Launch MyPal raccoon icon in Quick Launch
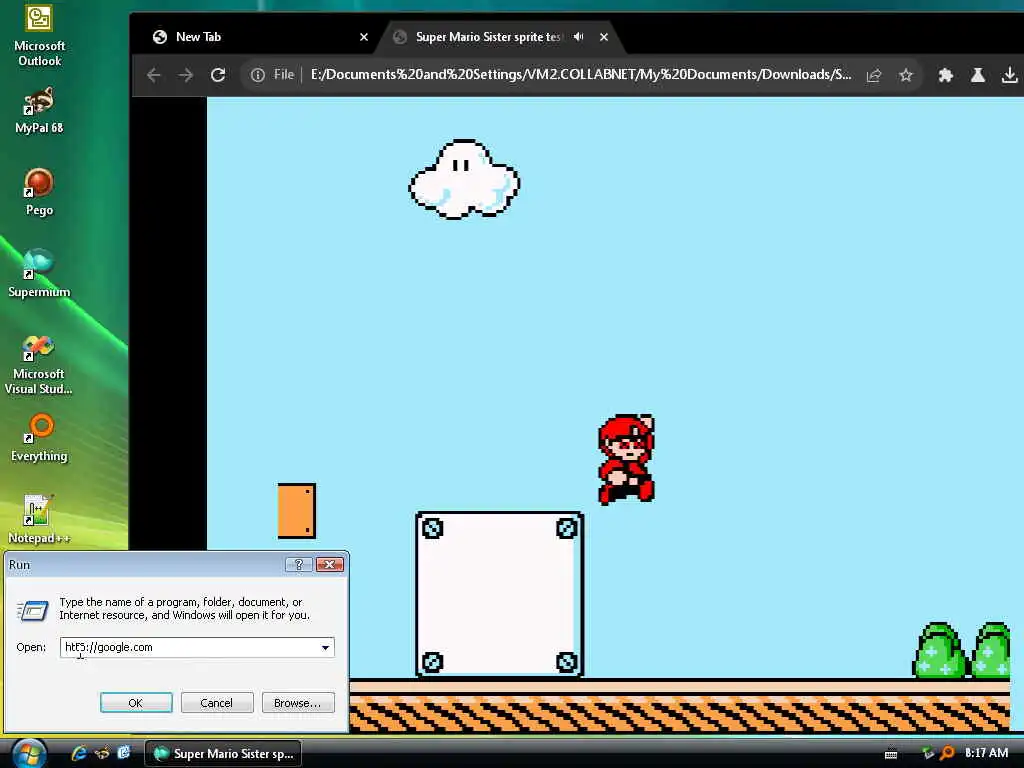 tap(102, 753)
